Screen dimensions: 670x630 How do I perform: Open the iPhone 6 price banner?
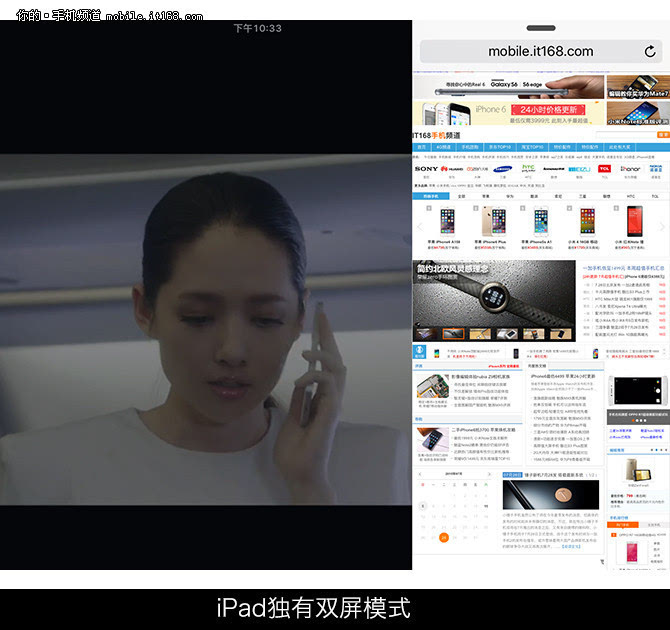tap(508, 113)
